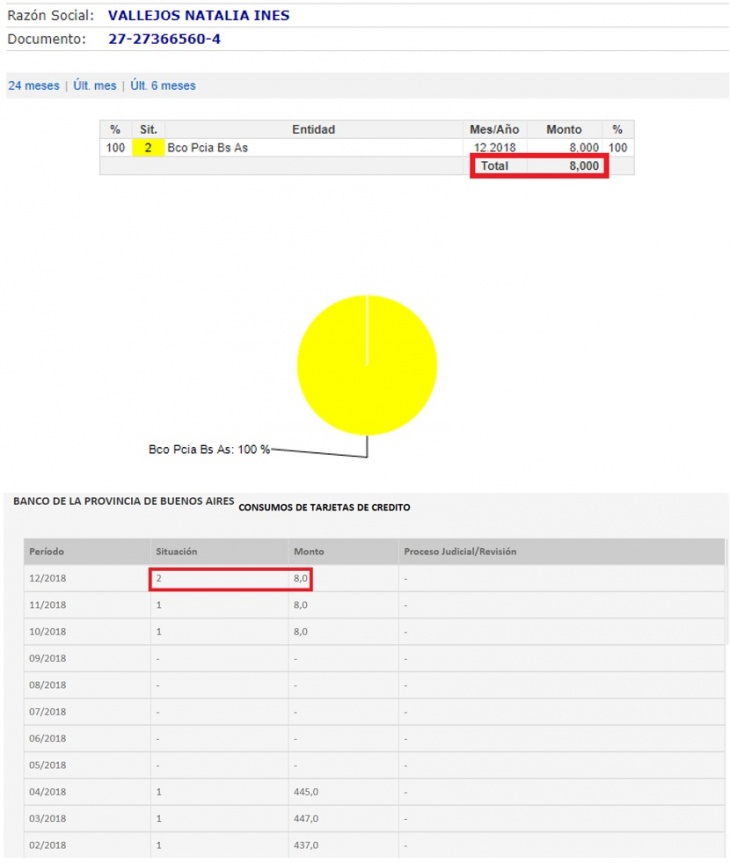Choose the Últ. 6 meses link
Image resolution: width=730 pixels, height=864 pixels.
tap(163, 86)
